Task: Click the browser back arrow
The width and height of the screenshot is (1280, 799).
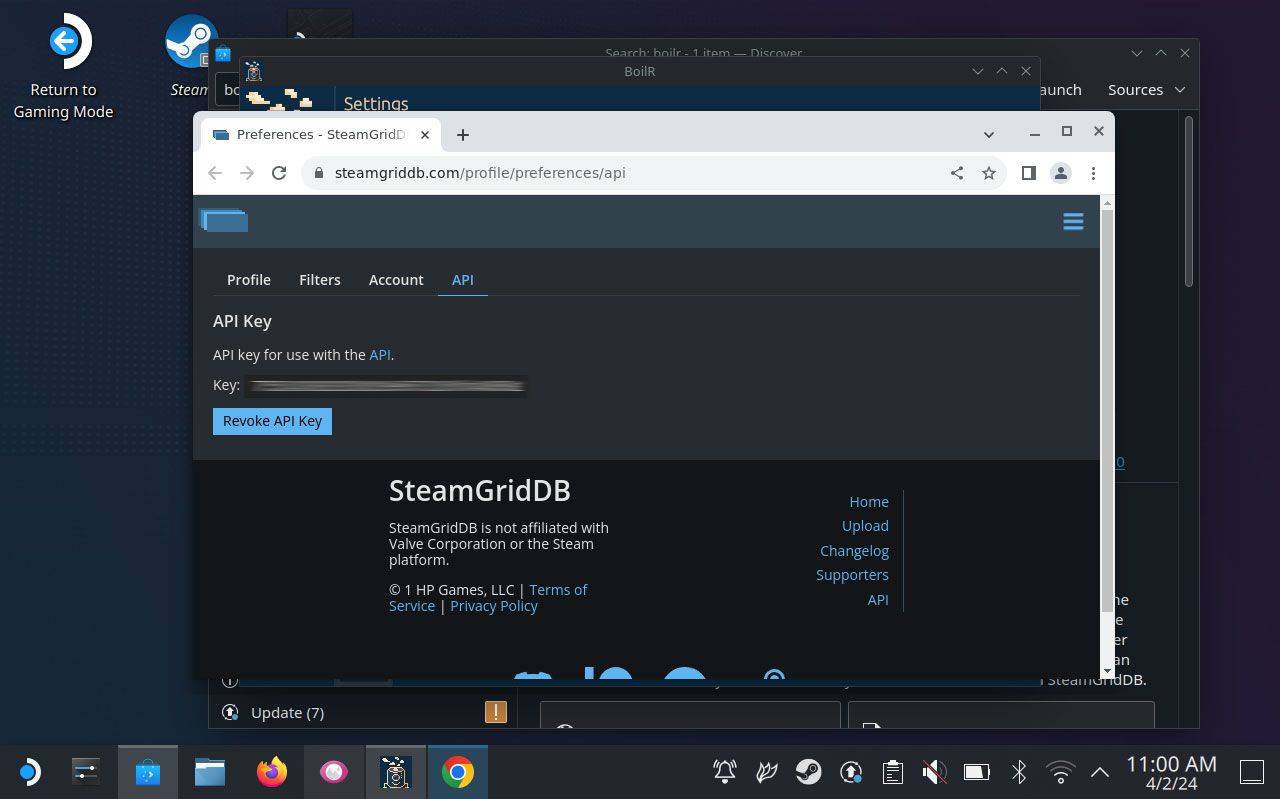Action: pyautogui.click(x=215, y=173)
